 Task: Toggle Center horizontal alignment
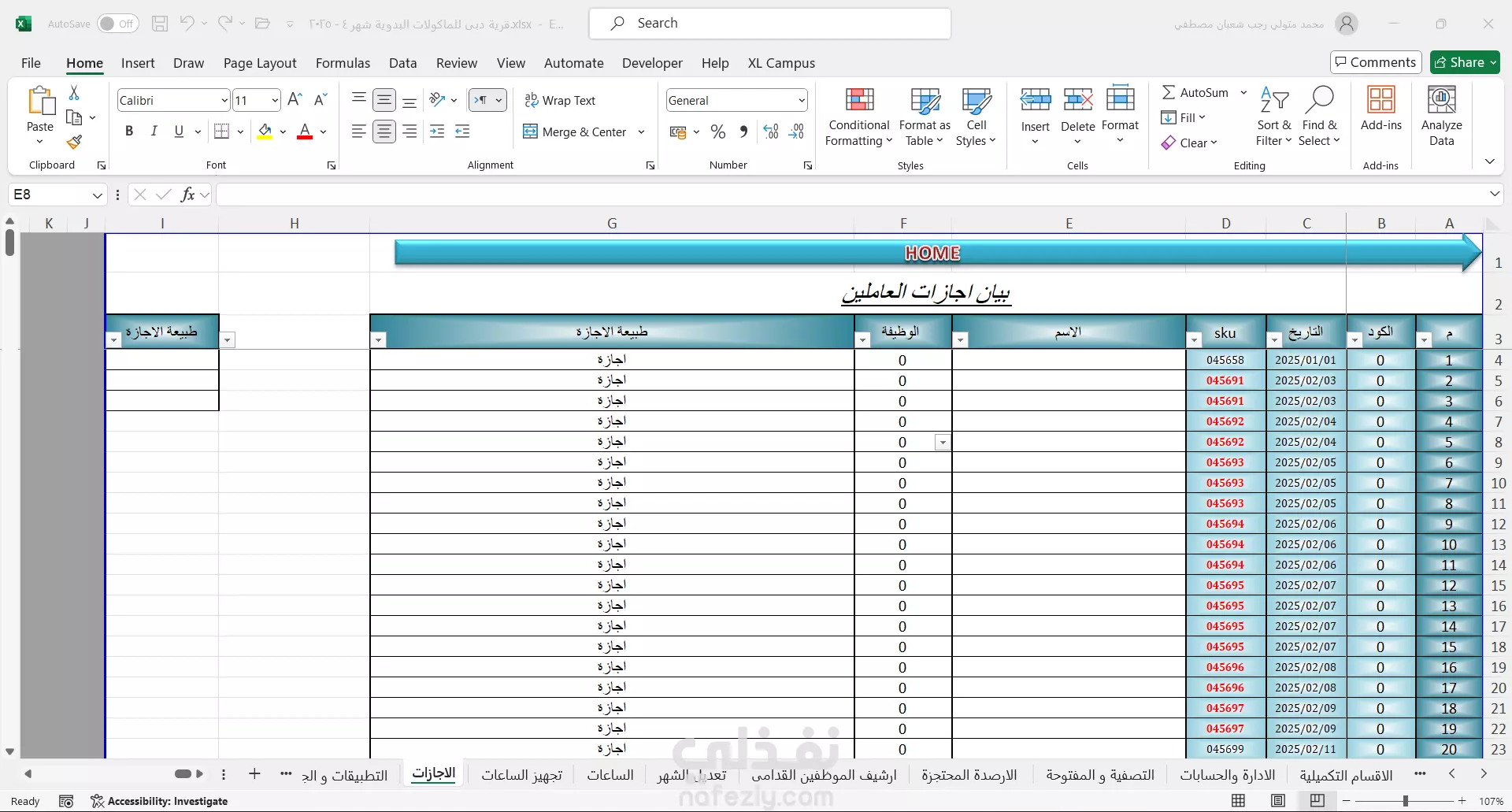384,132
